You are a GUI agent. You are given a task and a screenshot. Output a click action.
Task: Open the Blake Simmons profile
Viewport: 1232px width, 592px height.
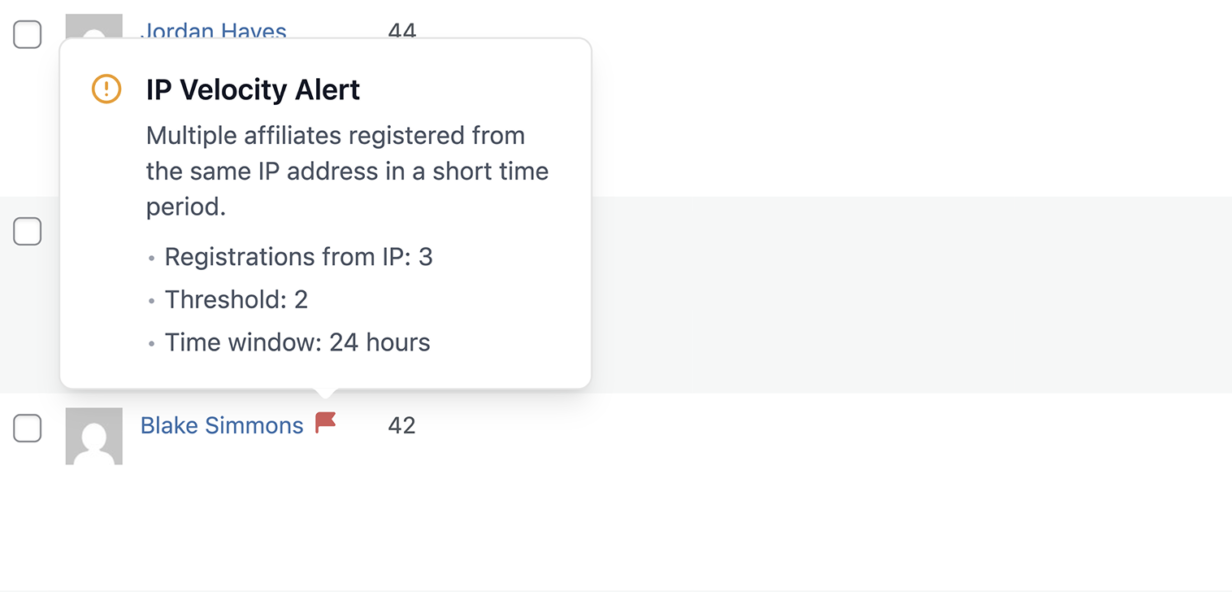pyautogui.click(x=223, y=425)
